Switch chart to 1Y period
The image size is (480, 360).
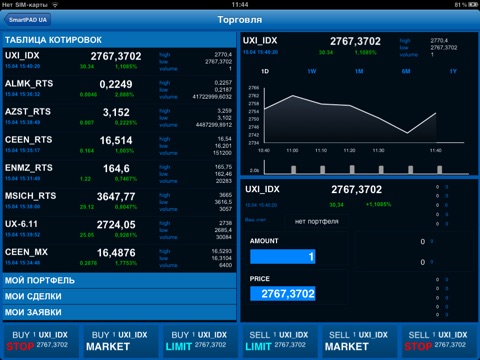pyautogui.click(x=453, y=71)
